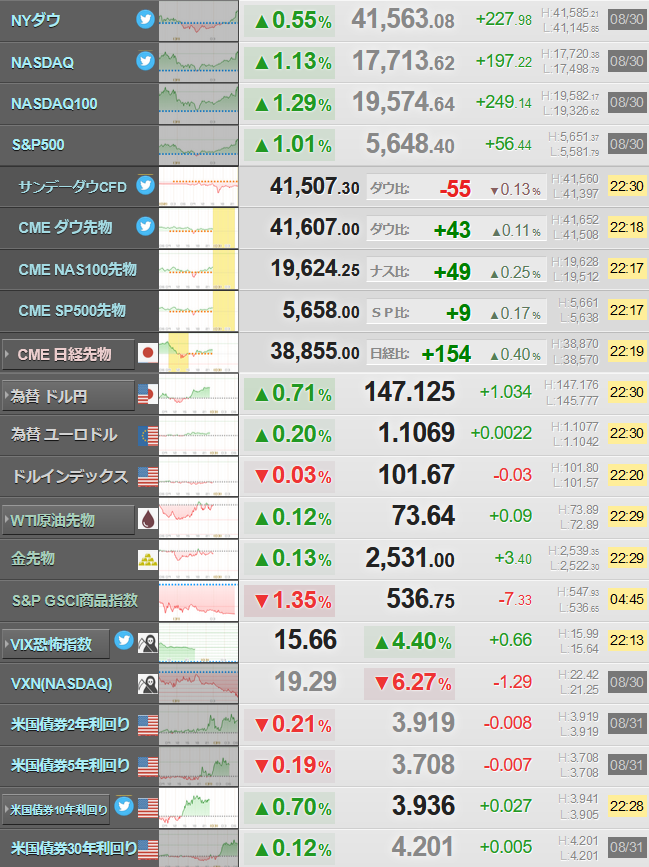Open the NASDAQ mini chart
649x867 pixels.
point(198,62)
